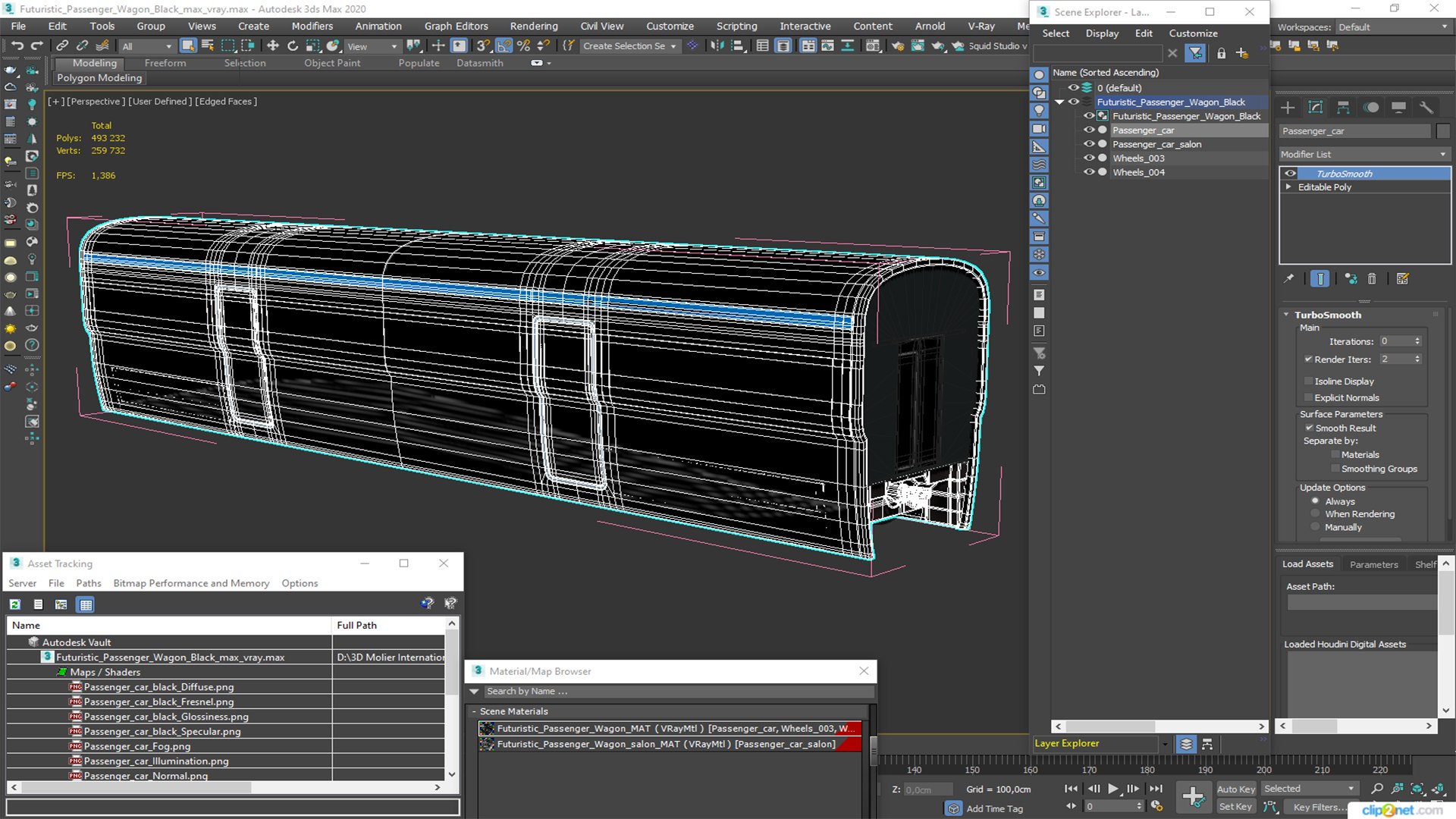Click the Set Key button

[x=1235, y=807]
